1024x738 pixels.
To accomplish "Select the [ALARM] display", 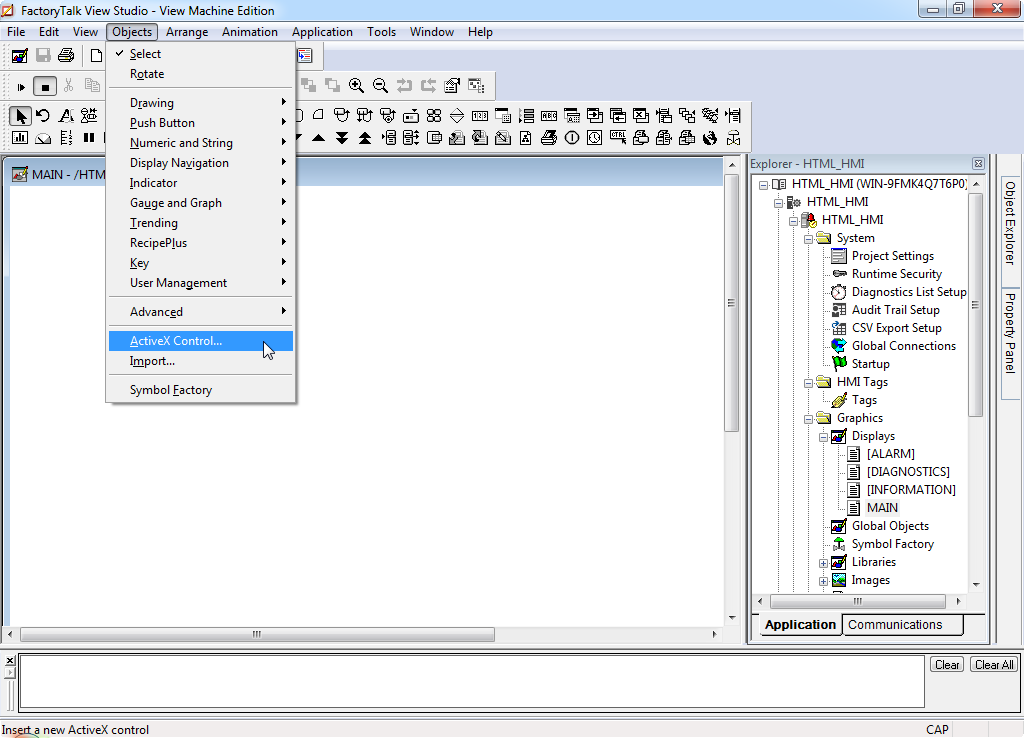I will [x=891, y=454].
